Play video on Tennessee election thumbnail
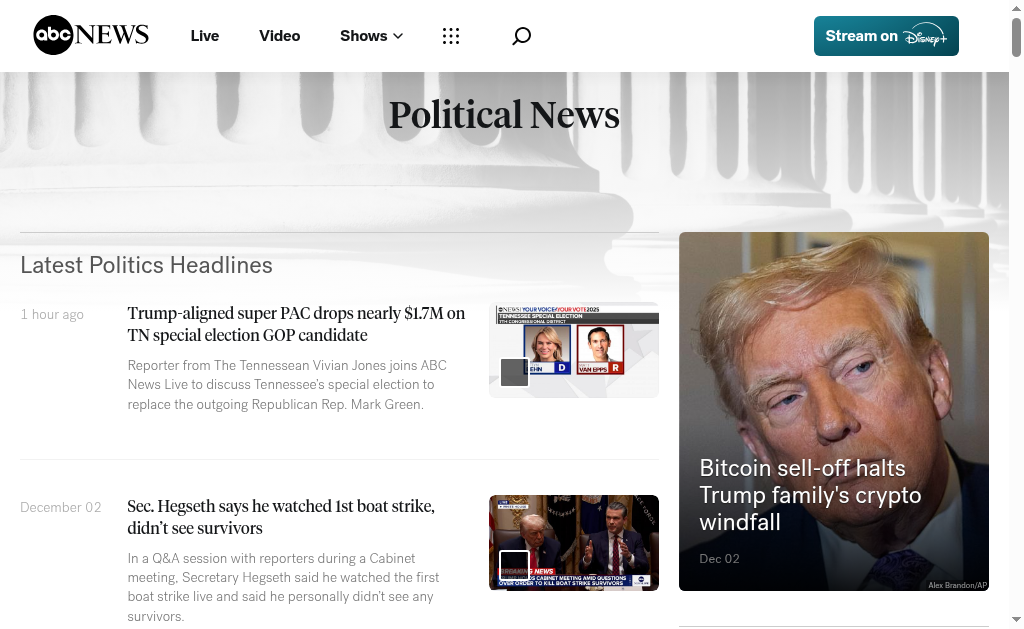The image size is (1024, 629). [514, 372]
